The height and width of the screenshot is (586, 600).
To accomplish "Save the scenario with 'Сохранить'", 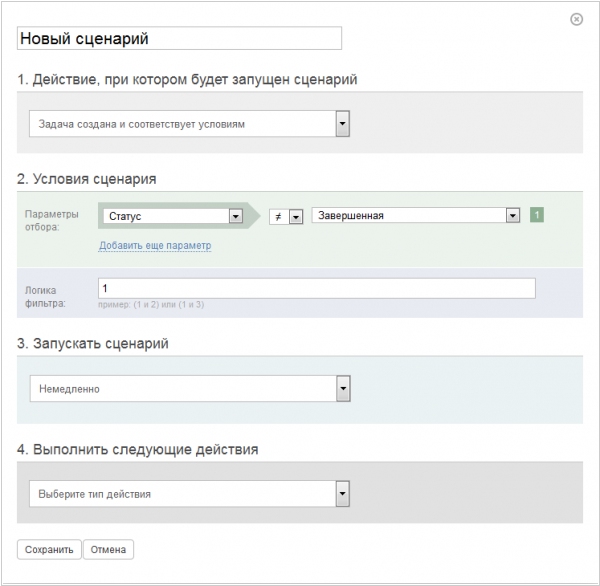I will tap(49, 550).
